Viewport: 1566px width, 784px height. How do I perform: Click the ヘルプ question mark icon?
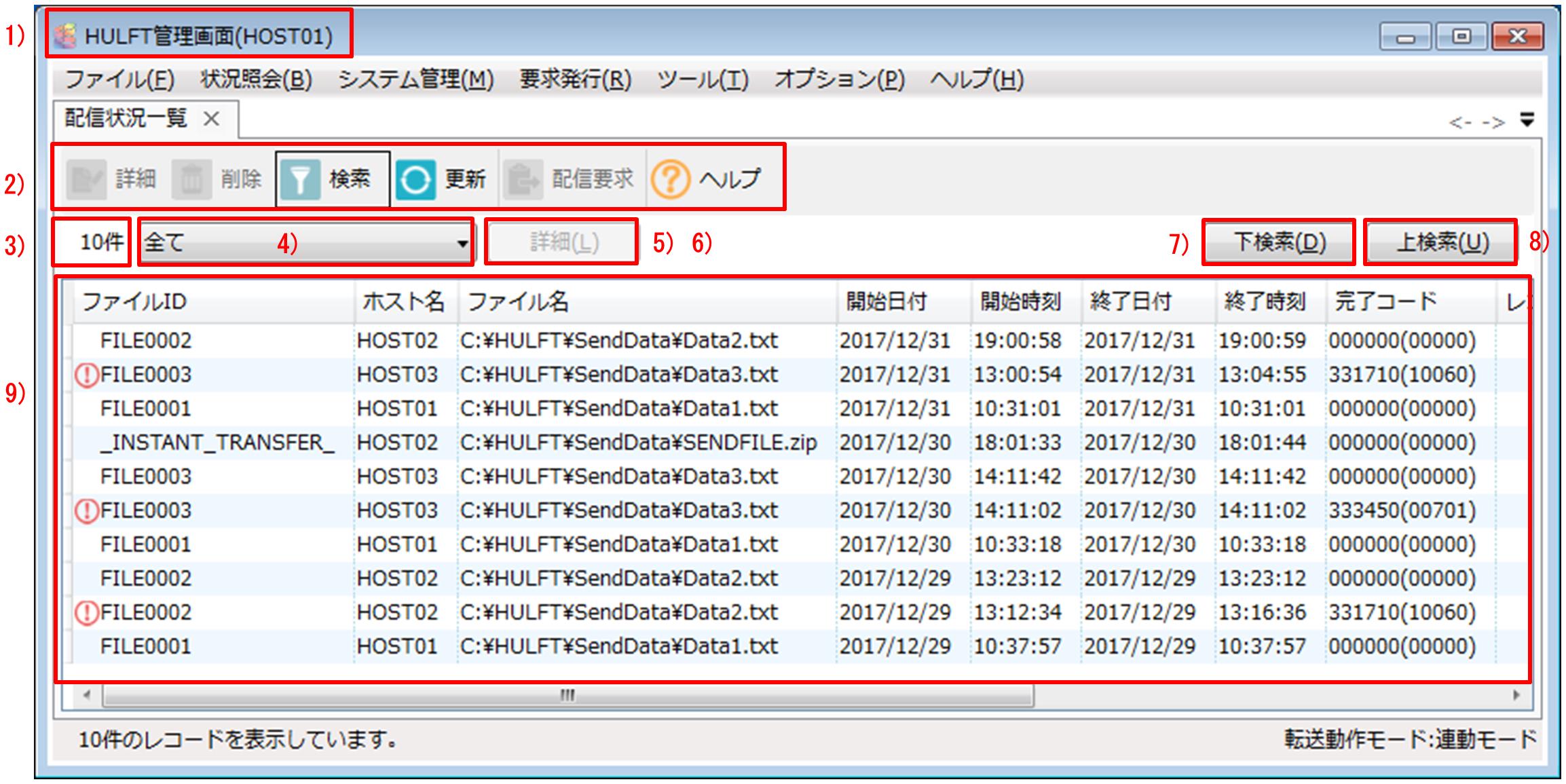tap(670, 179)
